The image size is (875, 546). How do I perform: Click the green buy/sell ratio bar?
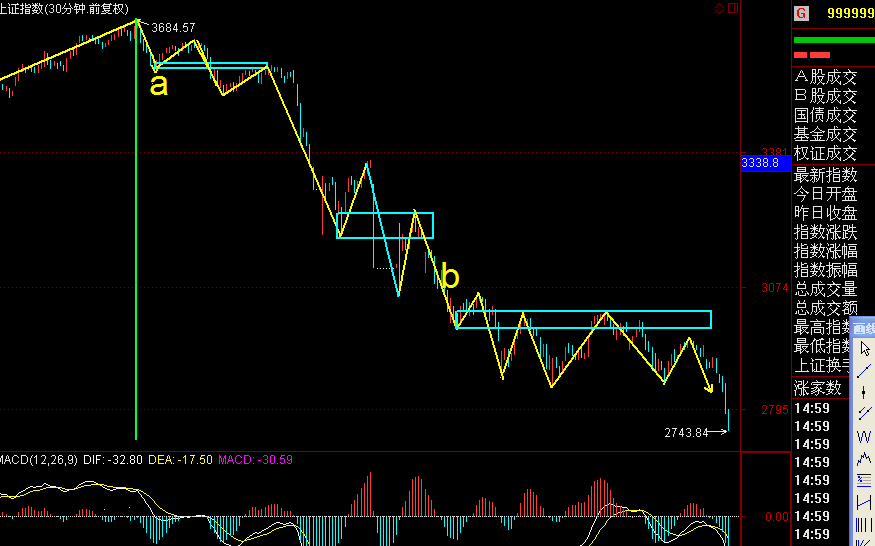(x=834, y=40)
